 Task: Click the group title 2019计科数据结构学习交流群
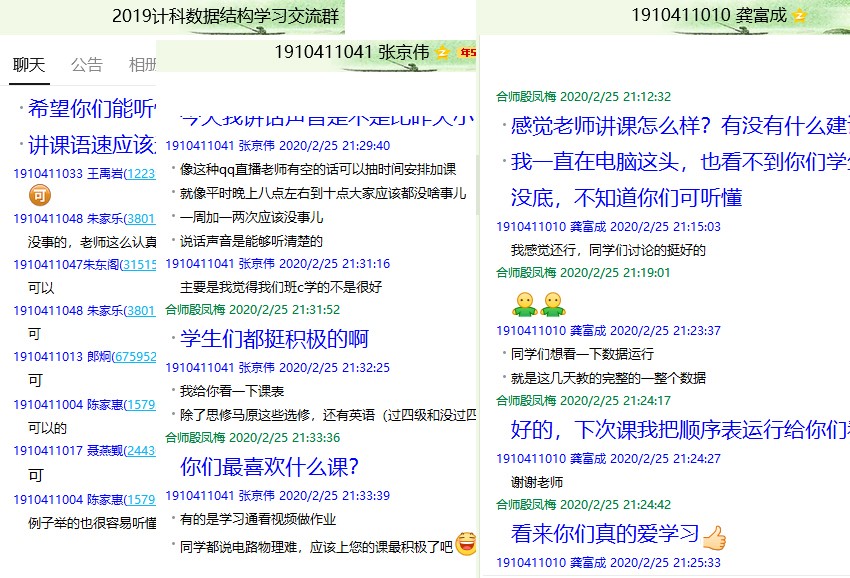point(225,16)
